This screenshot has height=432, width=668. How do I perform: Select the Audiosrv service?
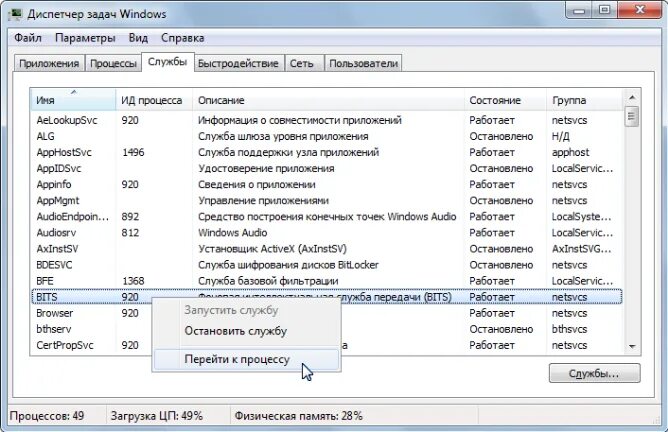[x=327, y=233]
